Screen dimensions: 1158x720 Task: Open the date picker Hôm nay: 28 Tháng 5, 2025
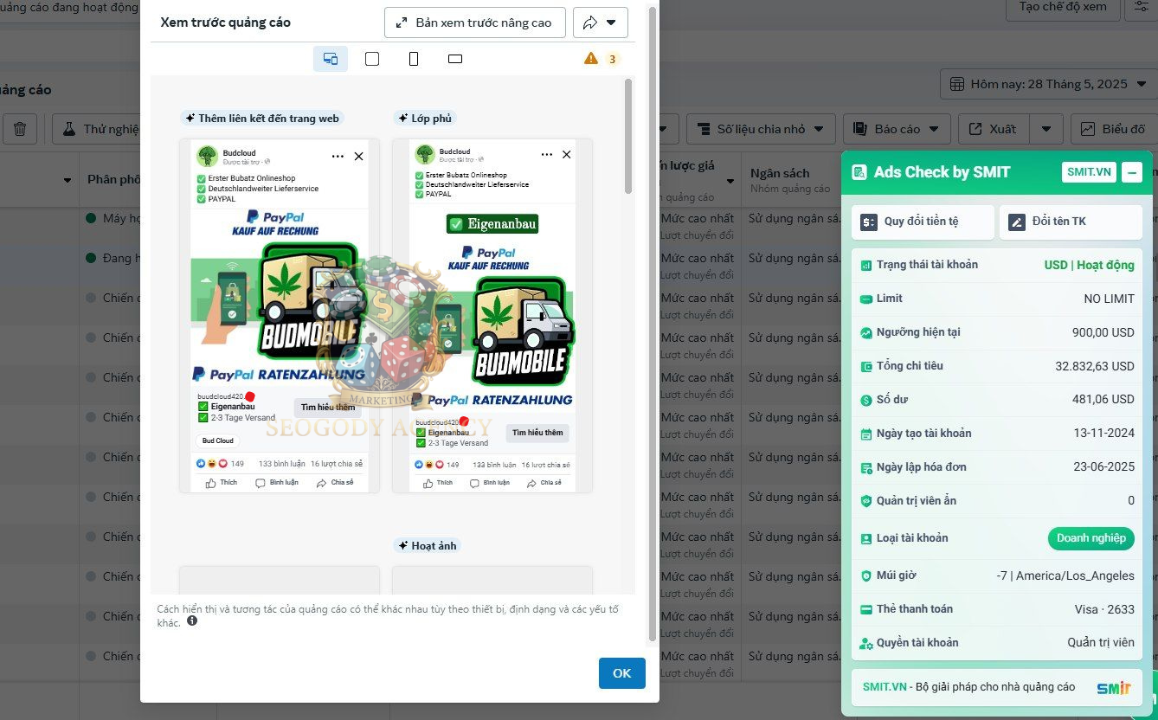tap(1048, 84)
